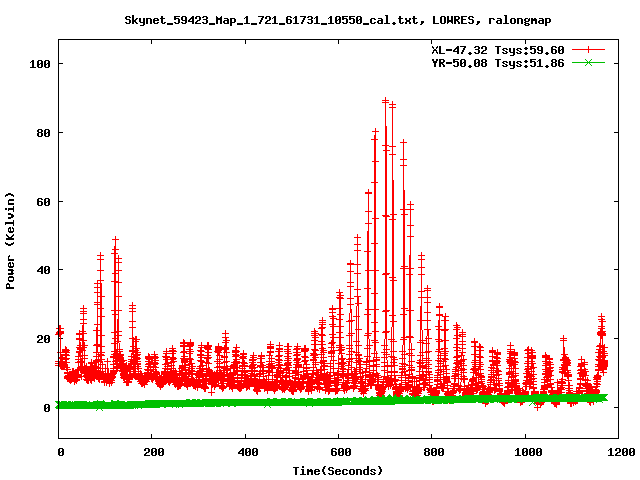
Task: Click the y-axis tick label 100
Action: (40, 64)
